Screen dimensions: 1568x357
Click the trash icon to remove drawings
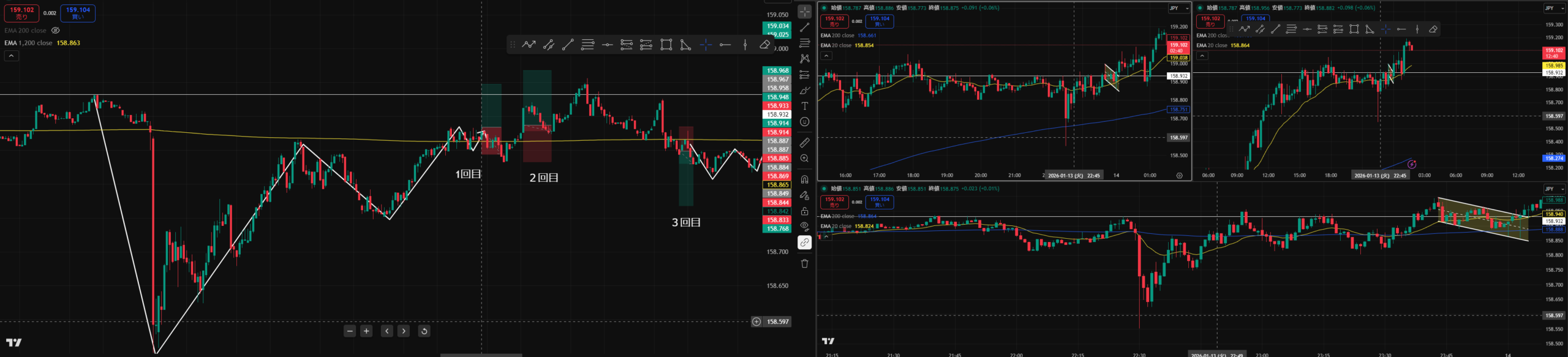[805, 263]
